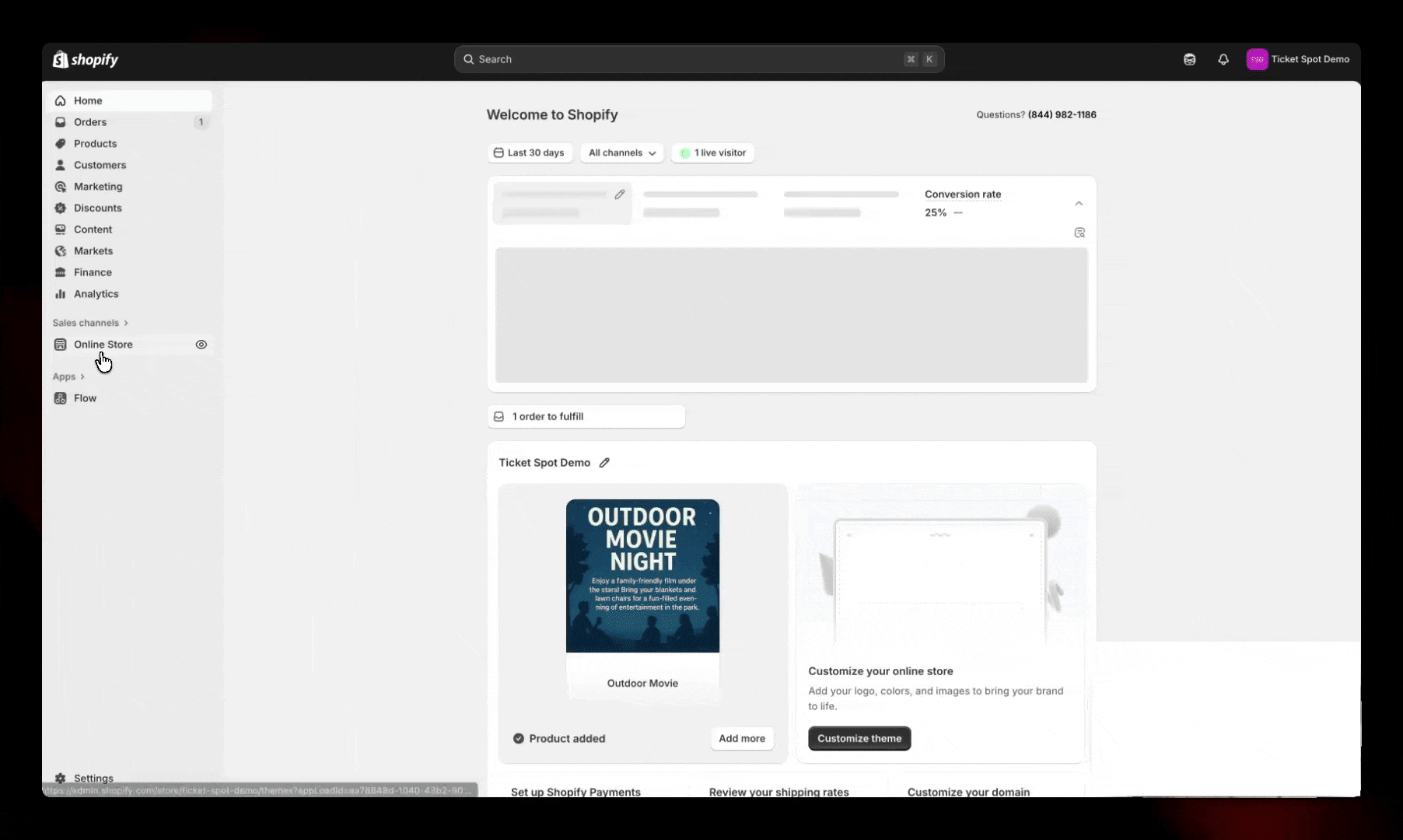Select Analytics in the sidebar
The image size is (1403, 840).
pyautogui.click(x=95, y=294)
